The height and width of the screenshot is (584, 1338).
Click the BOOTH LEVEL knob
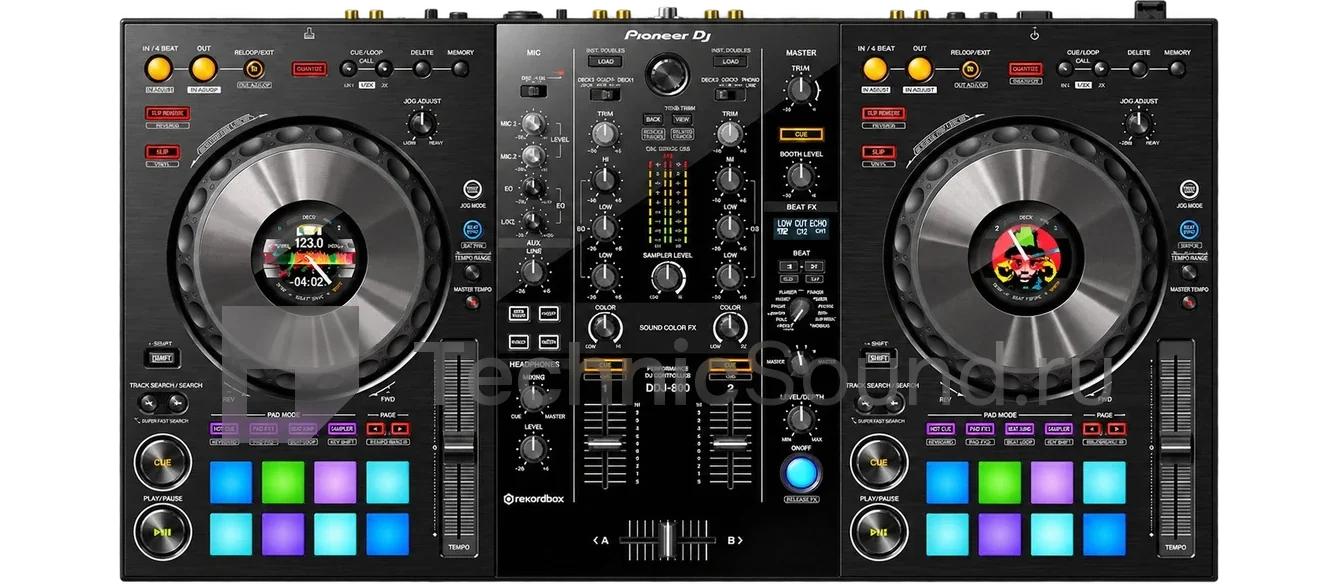pos(801,177)
